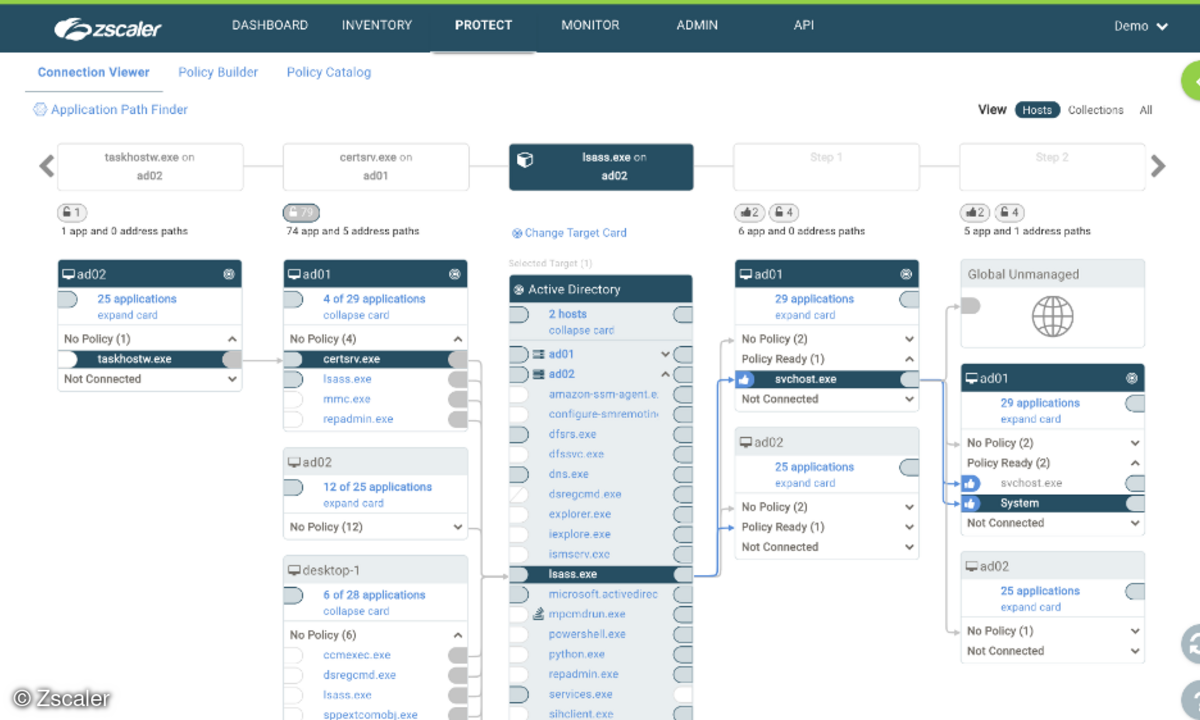Click the powershell.exe application row
The width and height of the screenshot is (1200, 720).
pyautogui.click(x=601, y=634)
